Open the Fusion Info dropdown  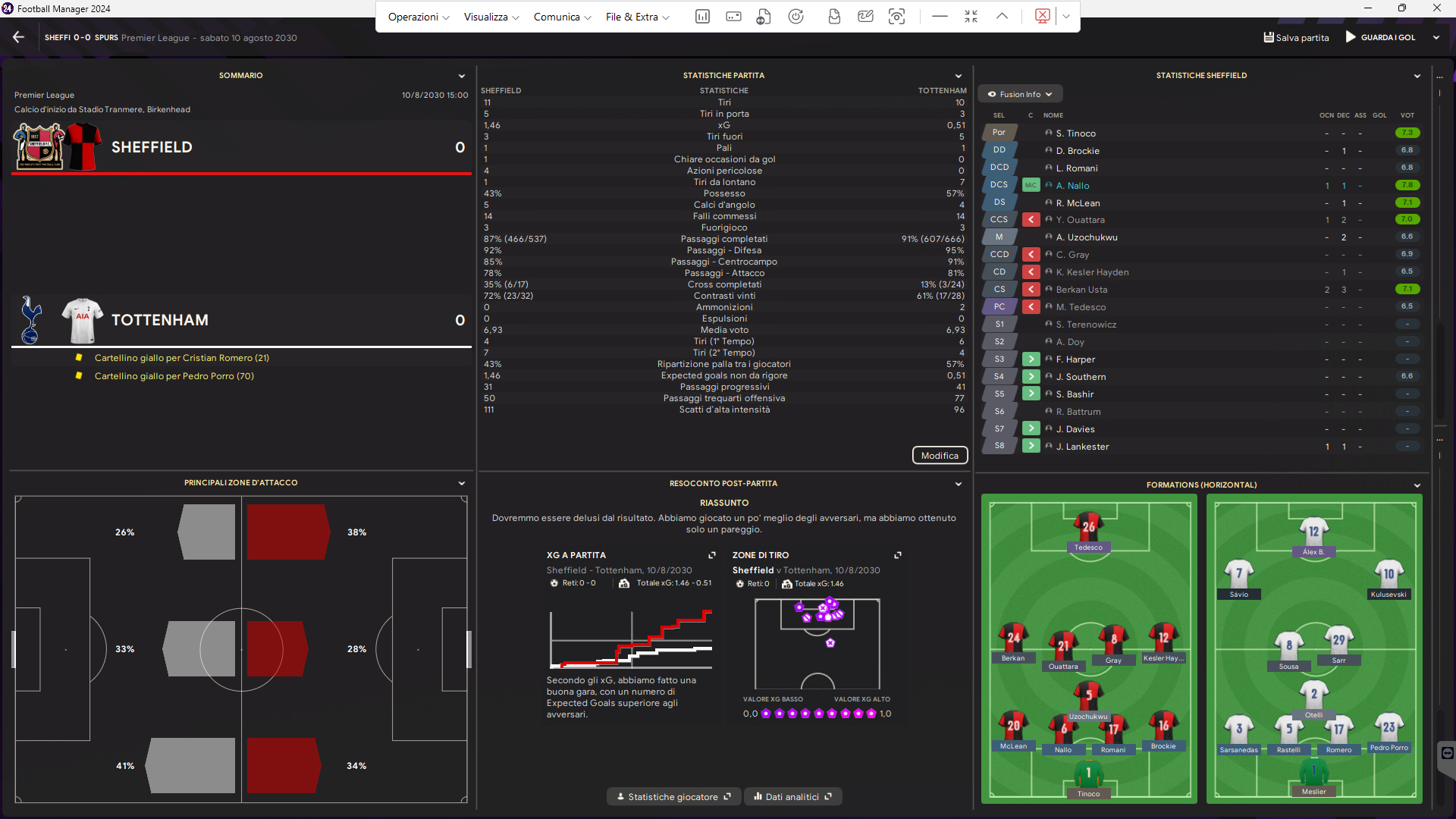pyautogui.click(x=1020, y=94)
